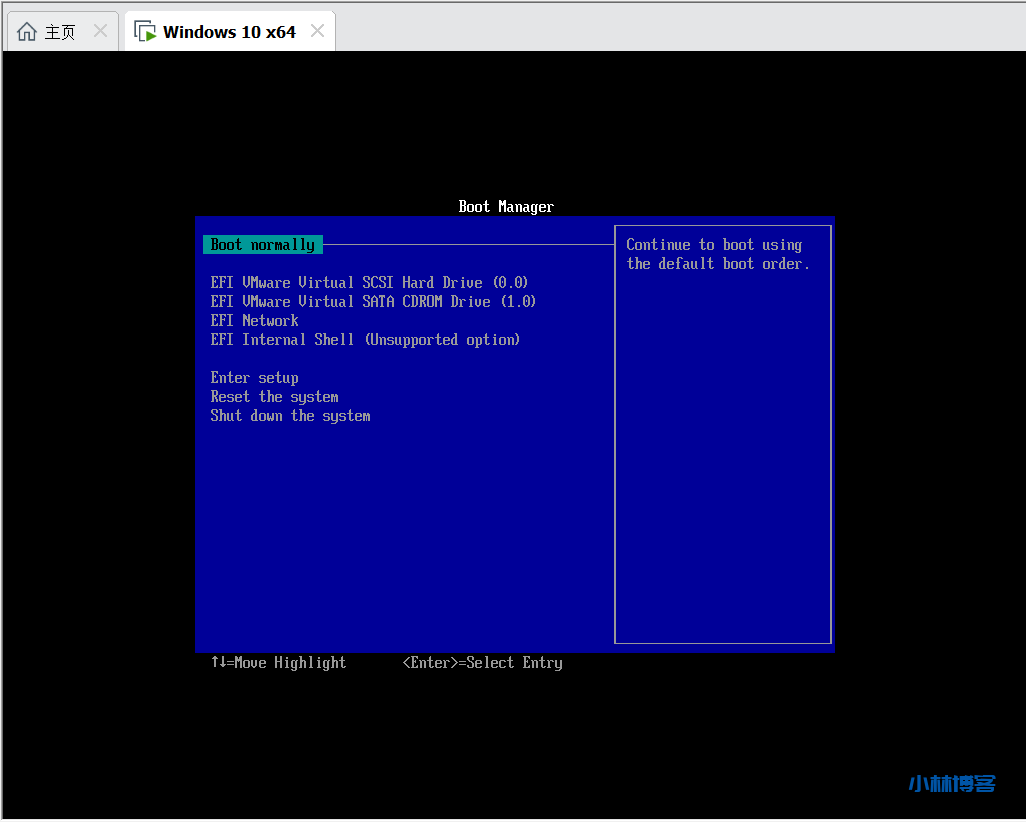Click the home icon on the 主页 tab
Image resolution: width=1026 pixels, height=822 pixels.
[x=27, y=32]
